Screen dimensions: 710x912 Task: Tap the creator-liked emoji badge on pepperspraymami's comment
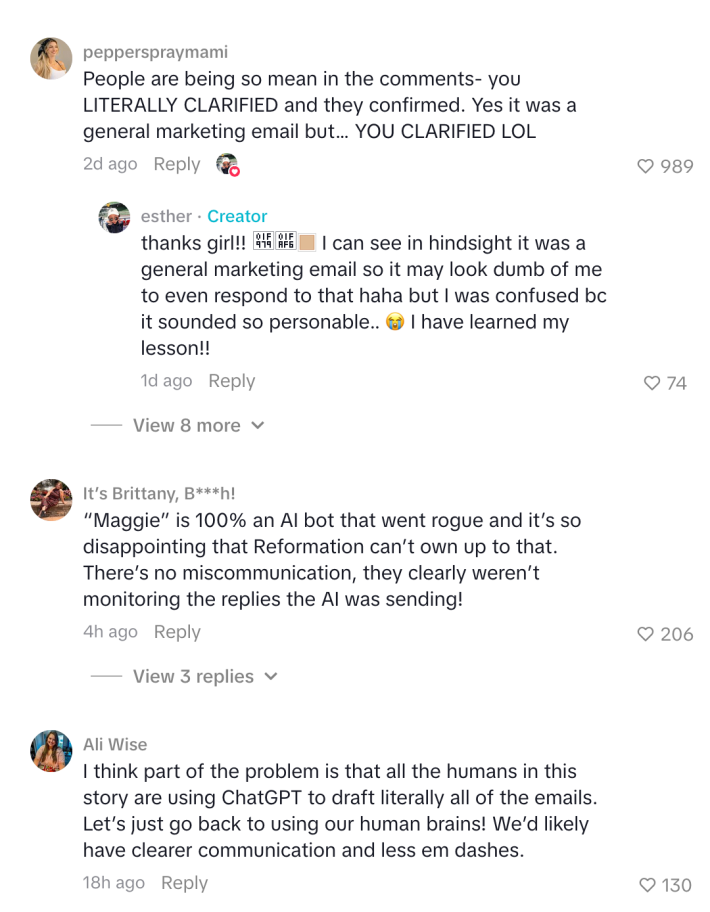click(x=227, y=163)
